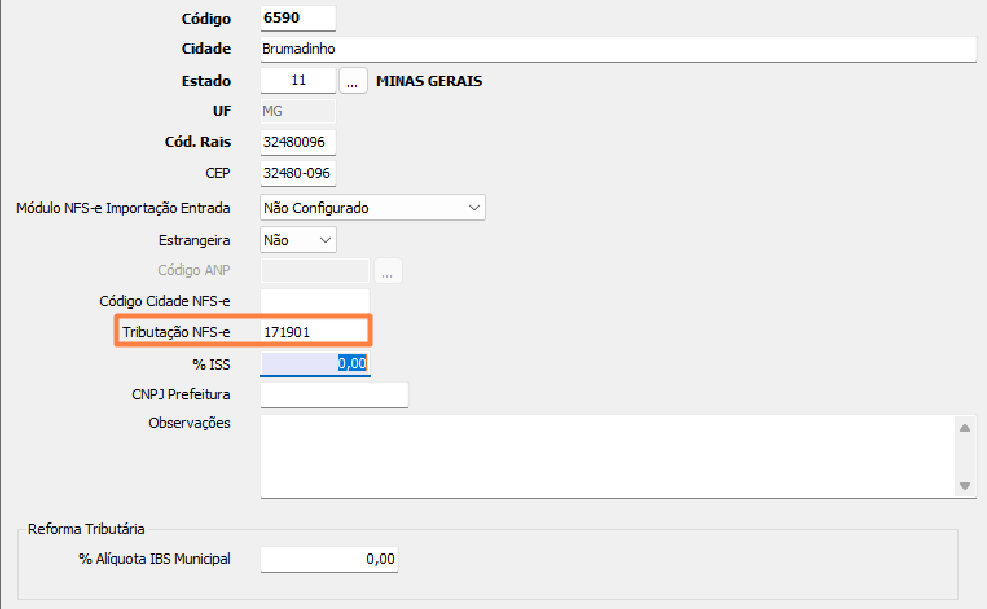The height and width of the screenshot is (609, 987).
Task: Select the greyed Código ANP field
Action: click(x=314, y=270)
